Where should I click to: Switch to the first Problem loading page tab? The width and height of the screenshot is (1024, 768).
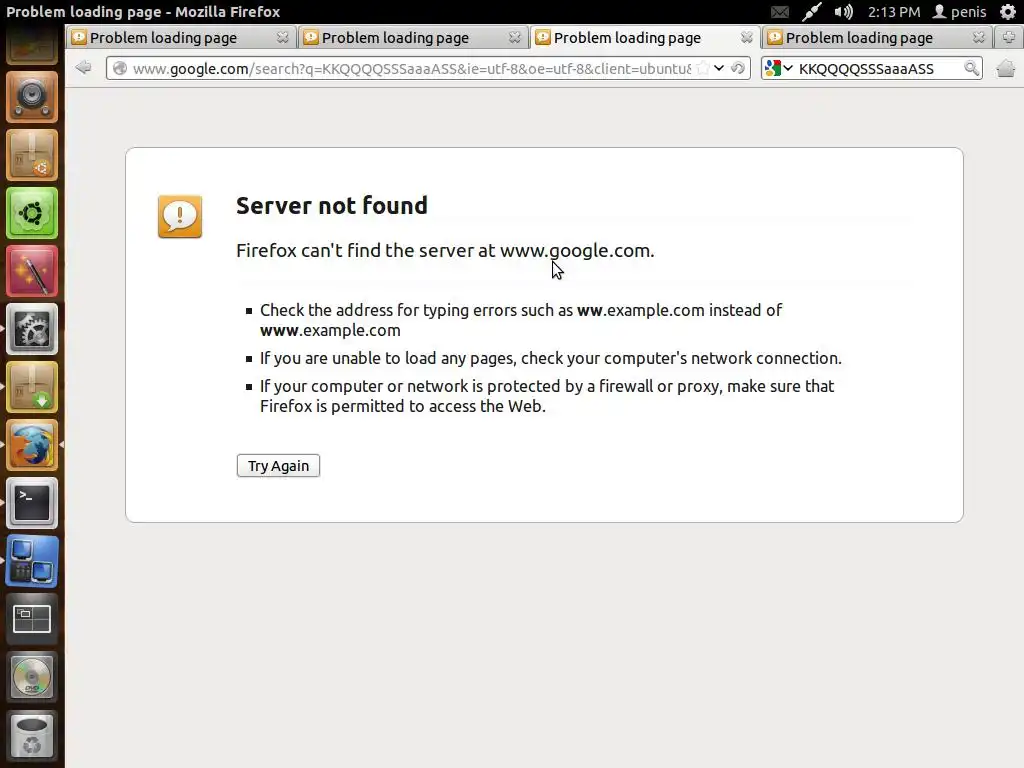point(180,37)
